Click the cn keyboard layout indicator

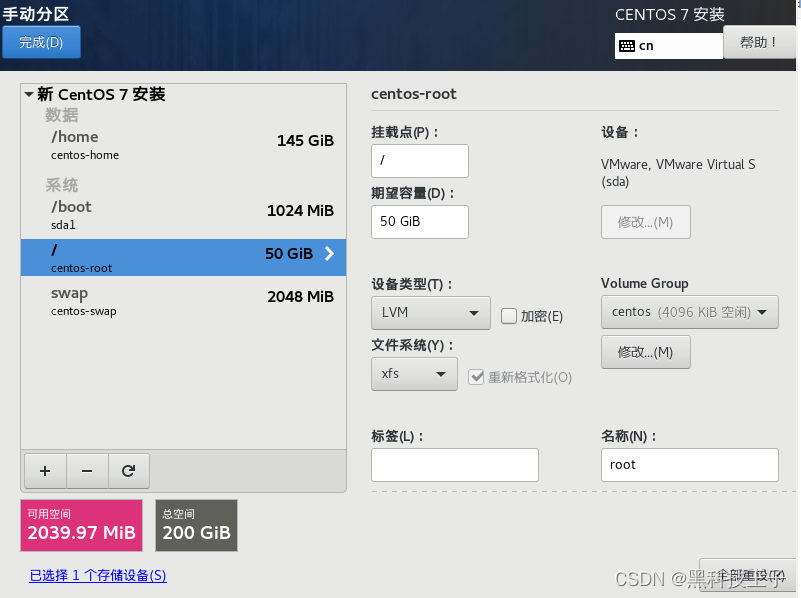tap(669, 46)
